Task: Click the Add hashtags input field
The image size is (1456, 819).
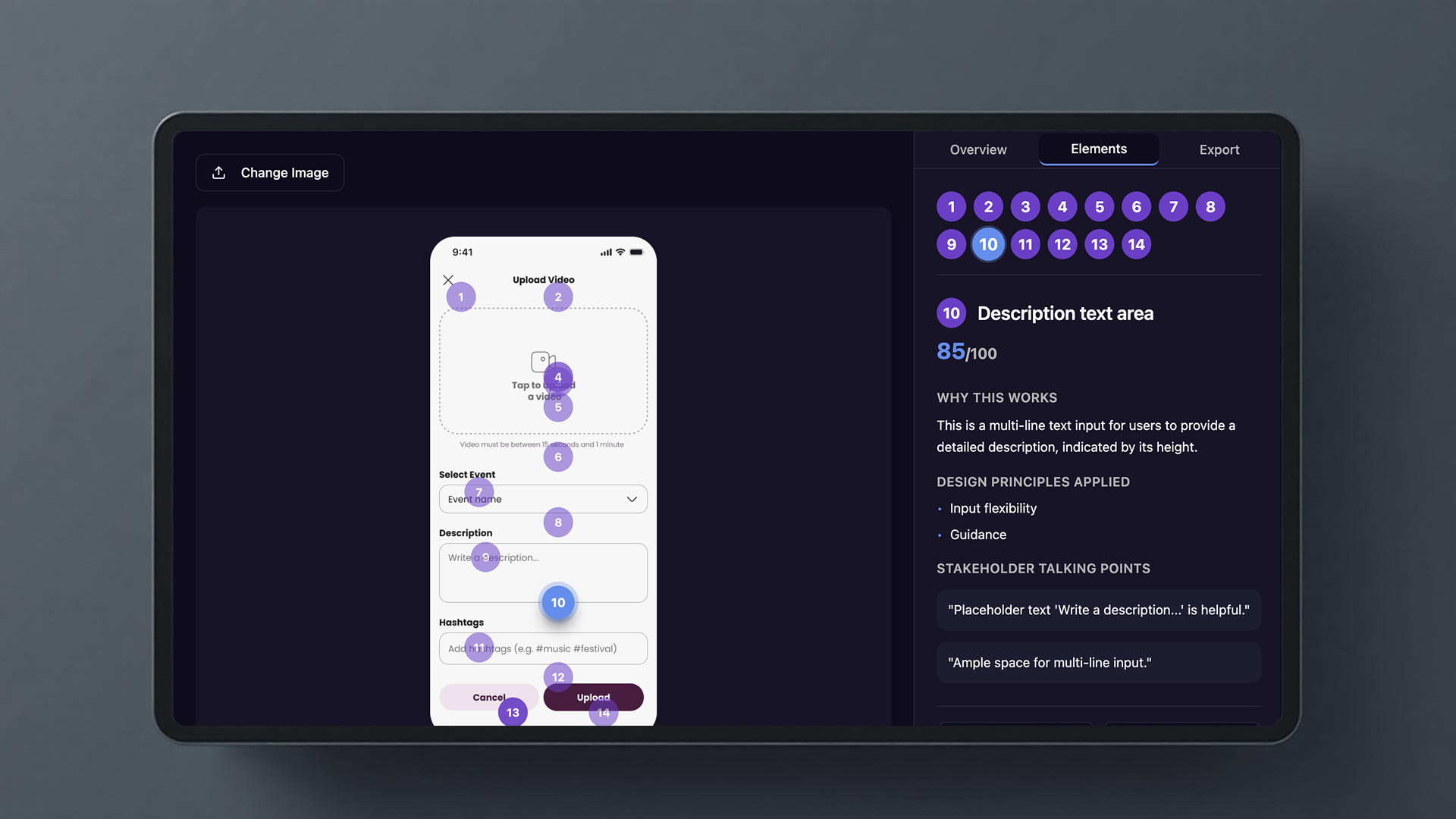Action: pos(543,648)
